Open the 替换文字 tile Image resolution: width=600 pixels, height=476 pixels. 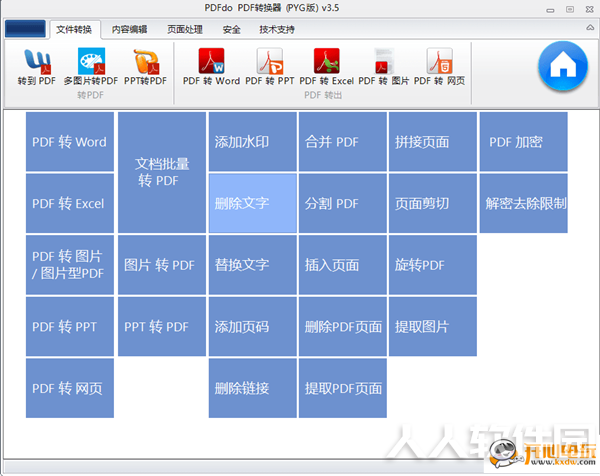pos(253,265)
